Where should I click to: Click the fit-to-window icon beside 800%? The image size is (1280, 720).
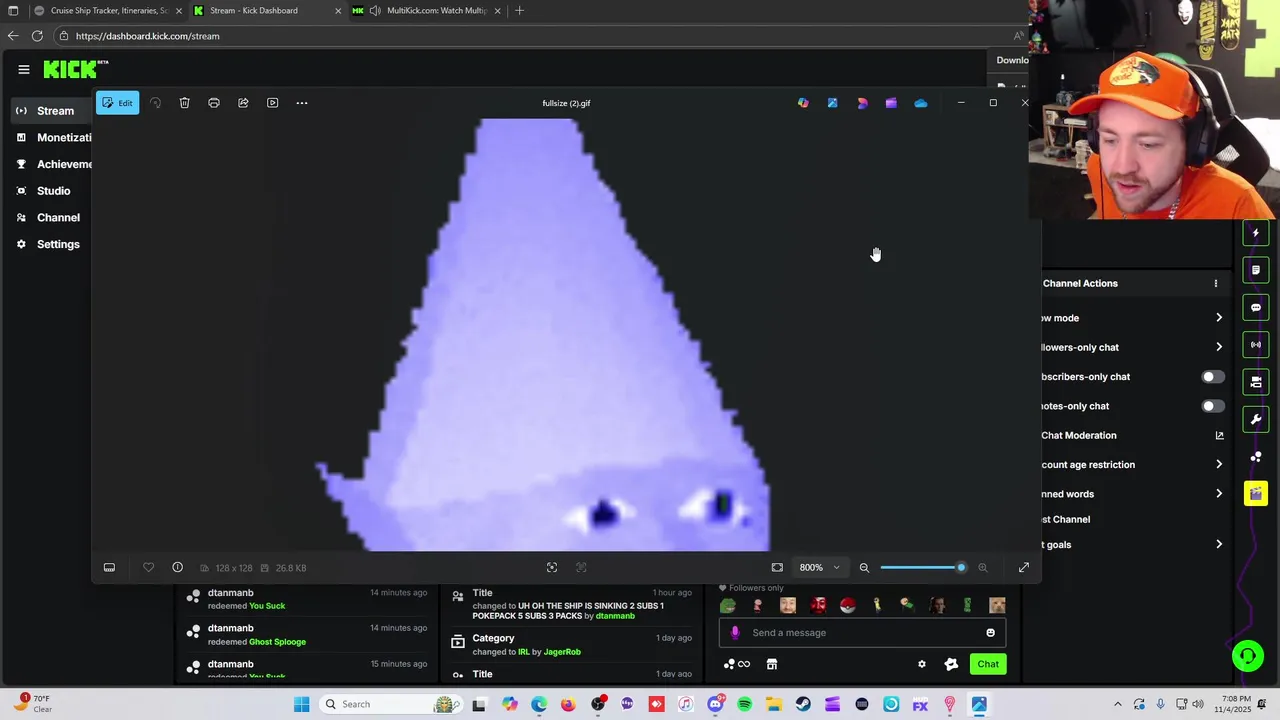pos(777,568)
